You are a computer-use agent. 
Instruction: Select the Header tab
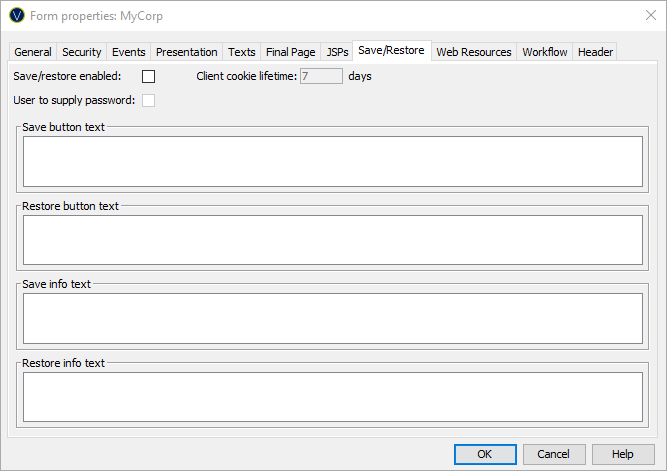[595, 52]
